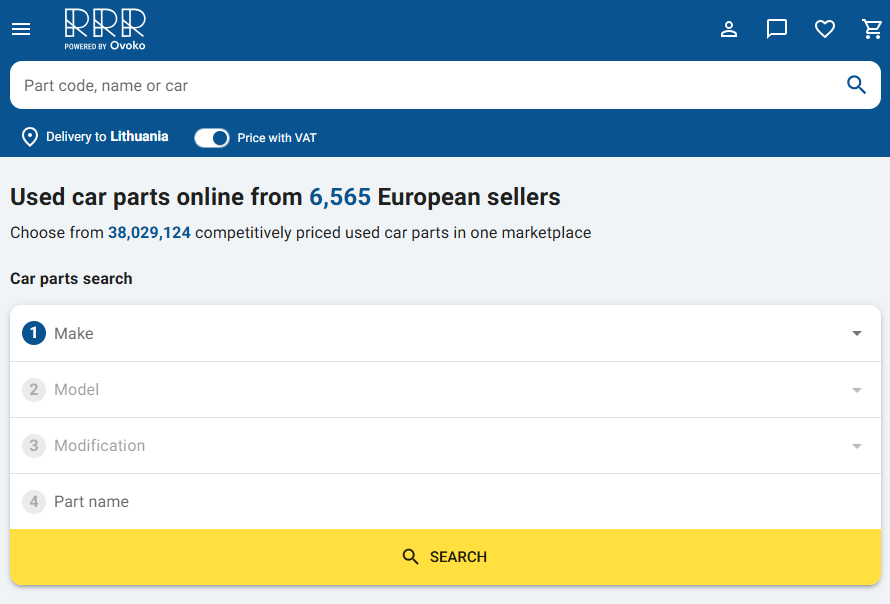Viewport: 890px width, 604px height.
Task: Open the shopping cart icon
Action: click(872, 29)
